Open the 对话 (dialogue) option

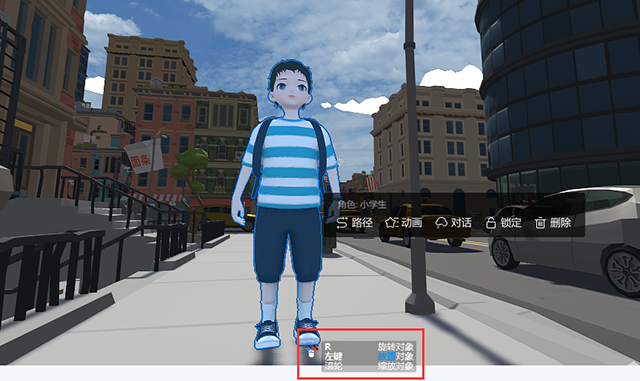(x=453, y=223)
